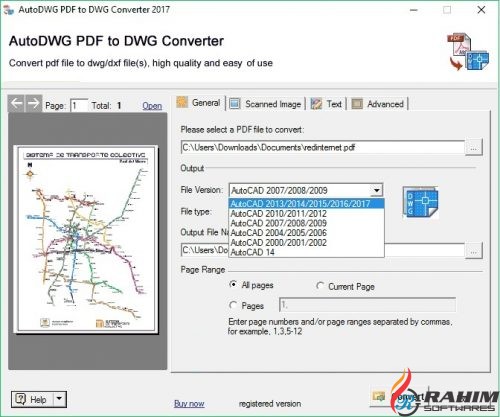500x417 pixels.
Task: Switch to the Text tab
Action: point(326,104)
